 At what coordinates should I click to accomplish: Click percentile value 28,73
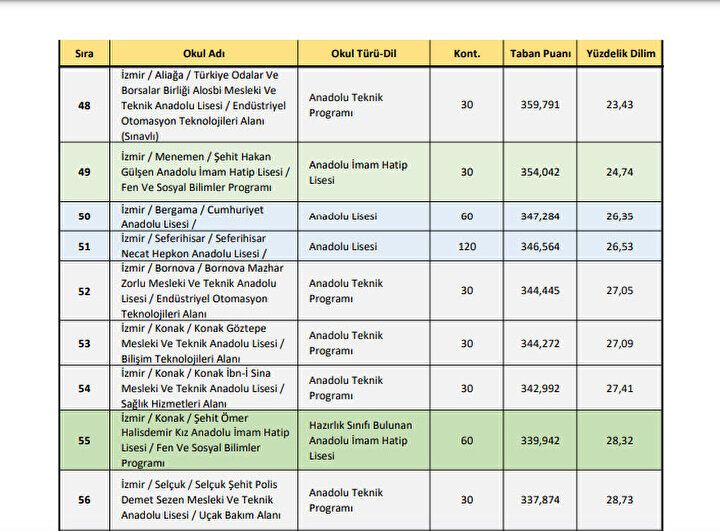click(x=620, y=500)
